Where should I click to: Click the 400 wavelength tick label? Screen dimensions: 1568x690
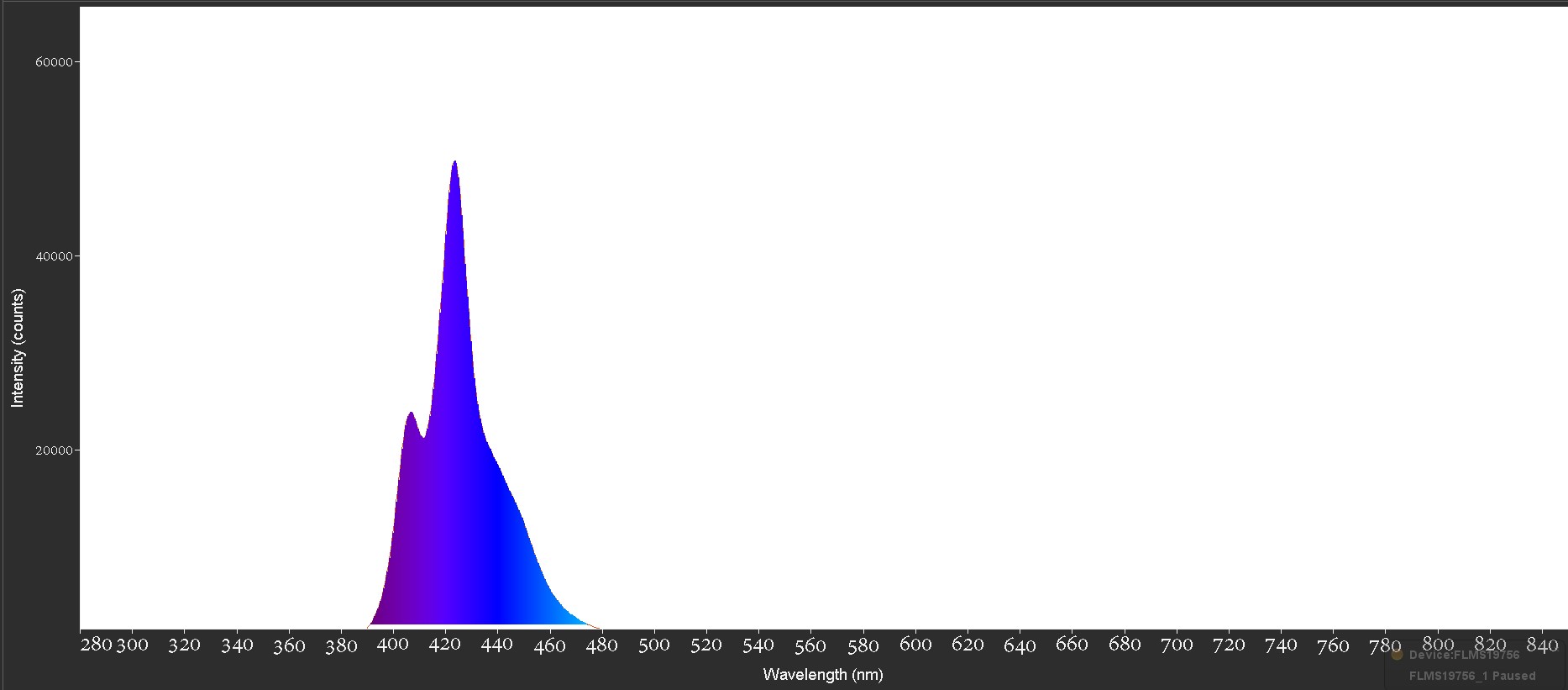393,645
